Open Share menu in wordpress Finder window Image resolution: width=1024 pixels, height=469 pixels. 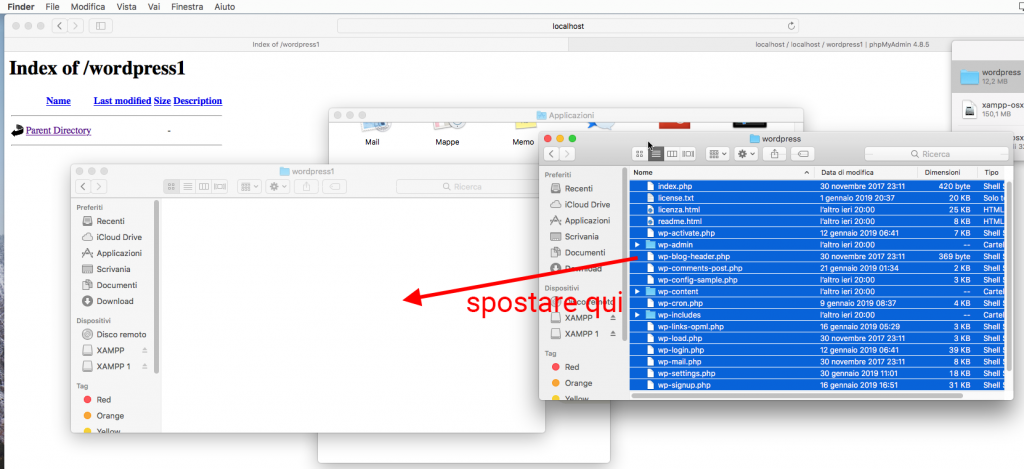775,154
